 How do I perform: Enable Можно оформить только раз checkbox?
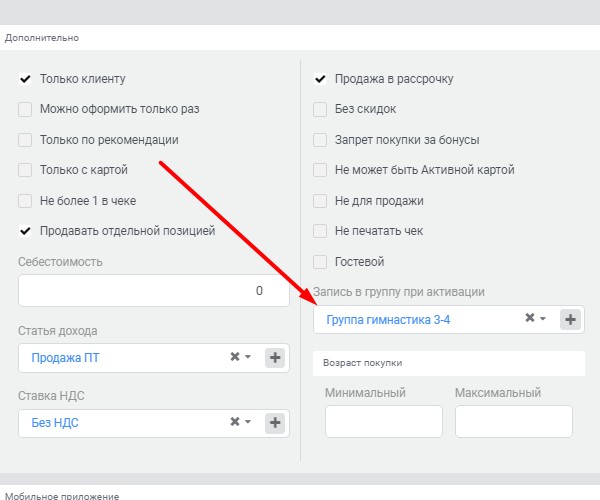pyautogui.click(x=25, y=109)
